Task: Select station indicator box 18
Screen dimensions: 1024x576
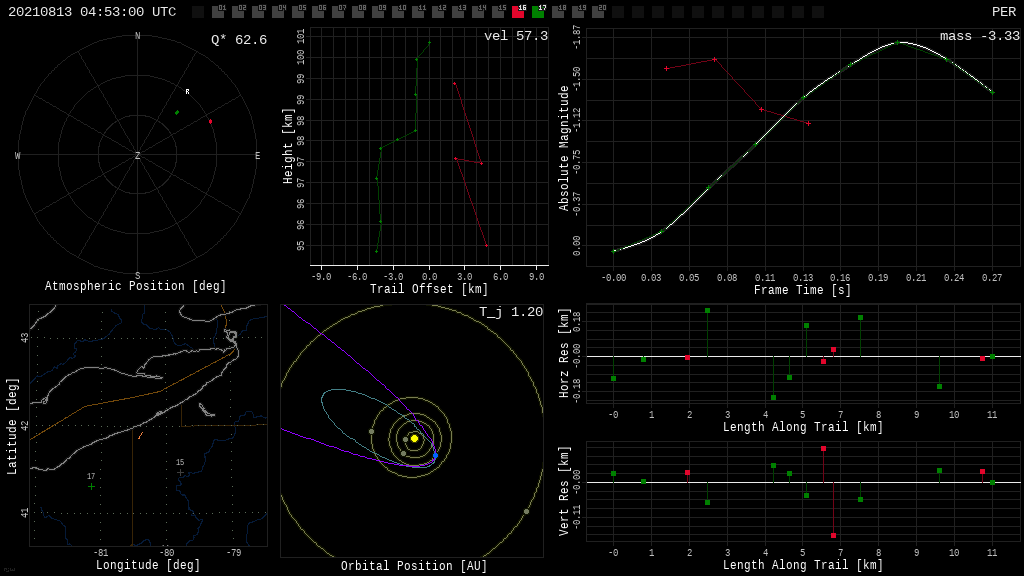Action: (558, 11)
